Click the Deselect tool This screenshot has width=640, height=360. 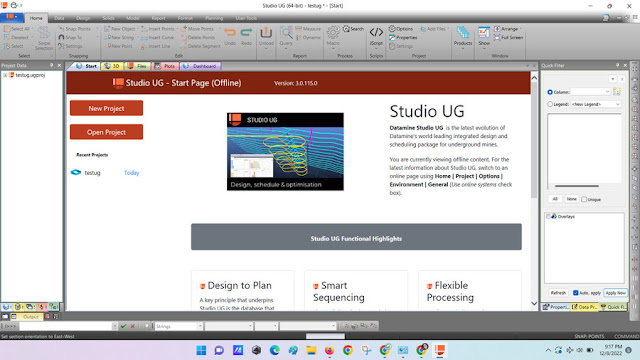(x=16, y=38)
